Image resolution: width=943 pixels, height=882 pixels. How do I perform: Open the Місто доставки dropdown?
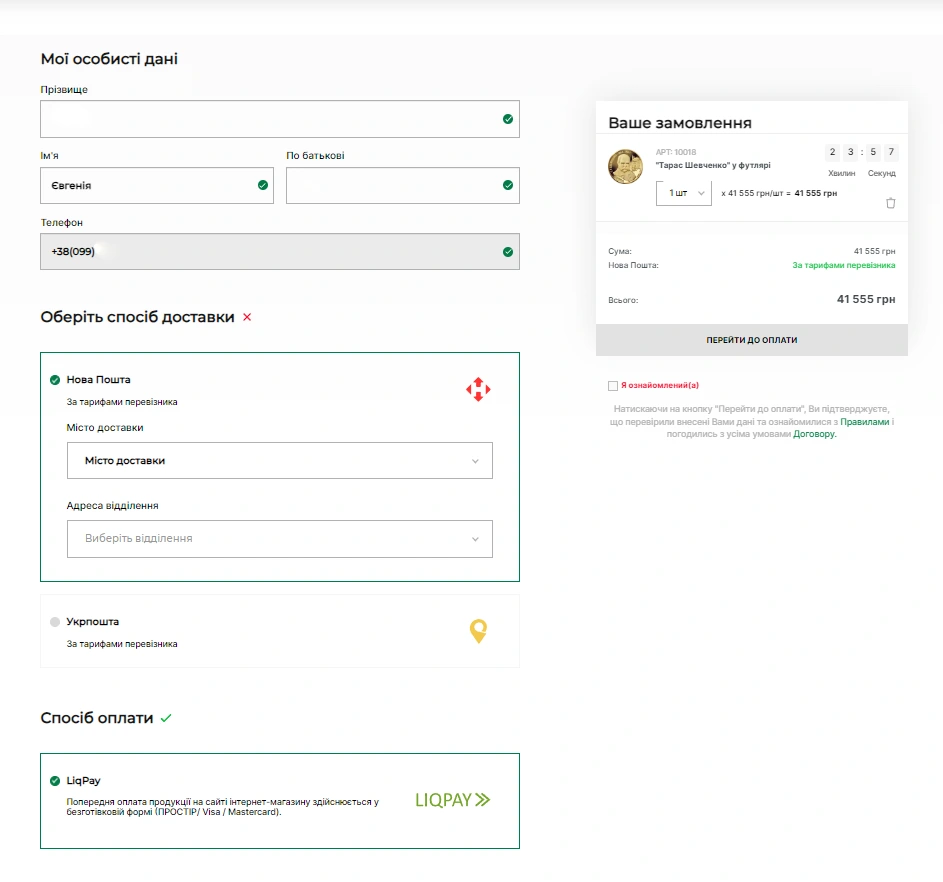(280, 461)
